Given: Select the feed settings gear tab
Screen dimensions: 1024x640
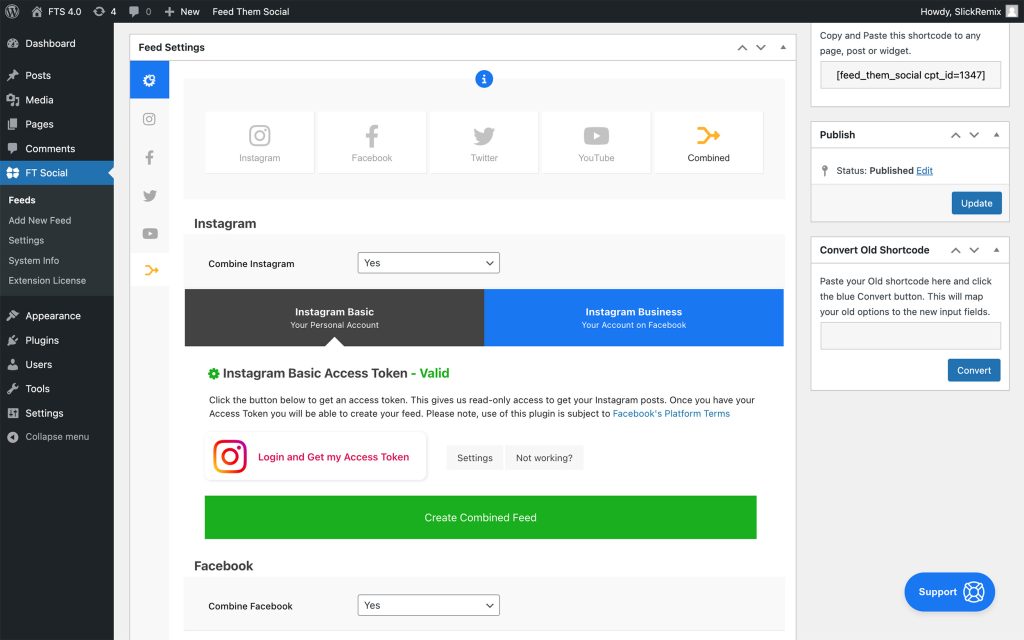Looking at the screenshot, I should coord(150,80).
